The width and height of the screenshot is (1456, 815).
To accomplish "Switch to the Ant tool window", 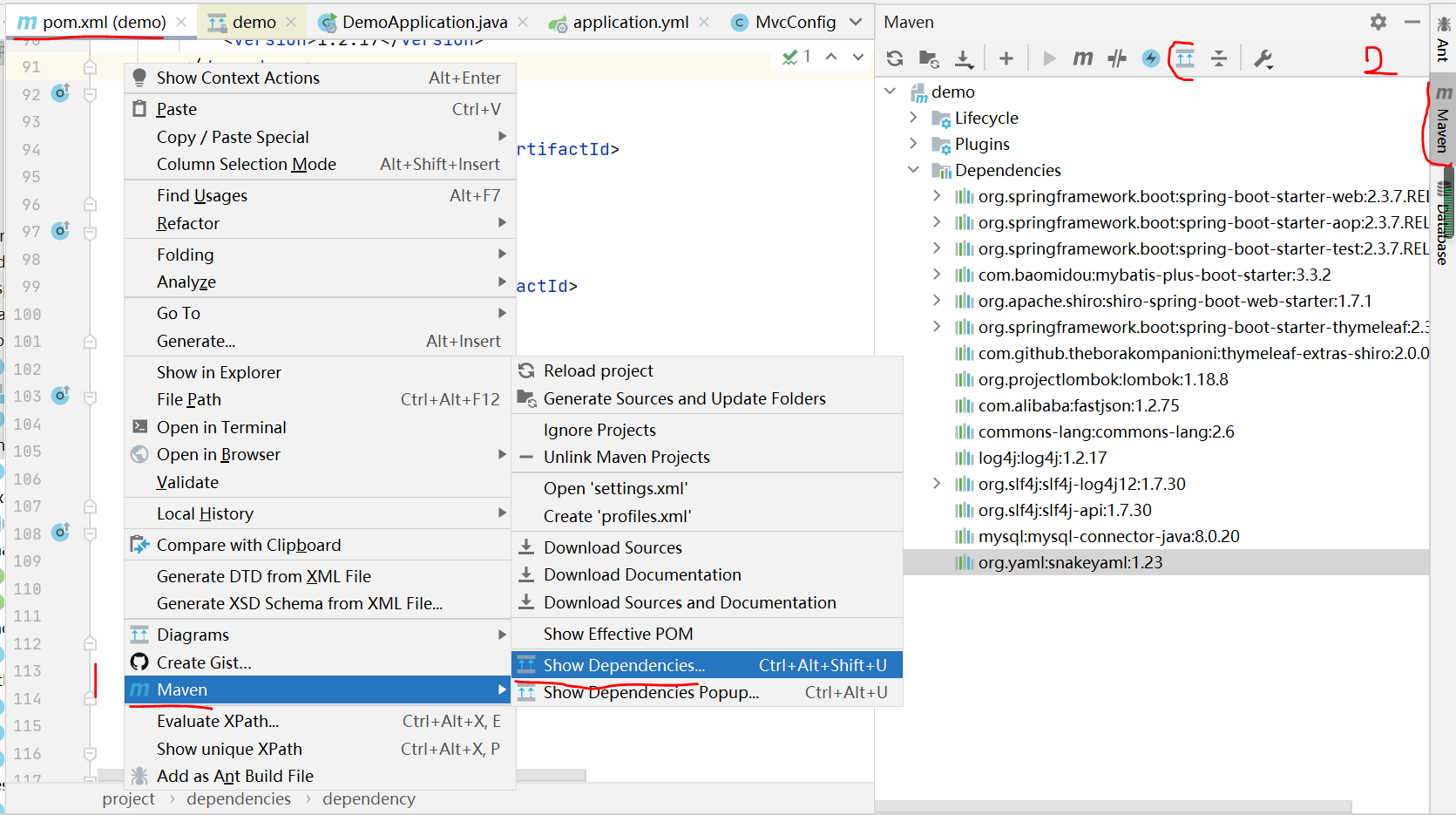I will 1444,37.
